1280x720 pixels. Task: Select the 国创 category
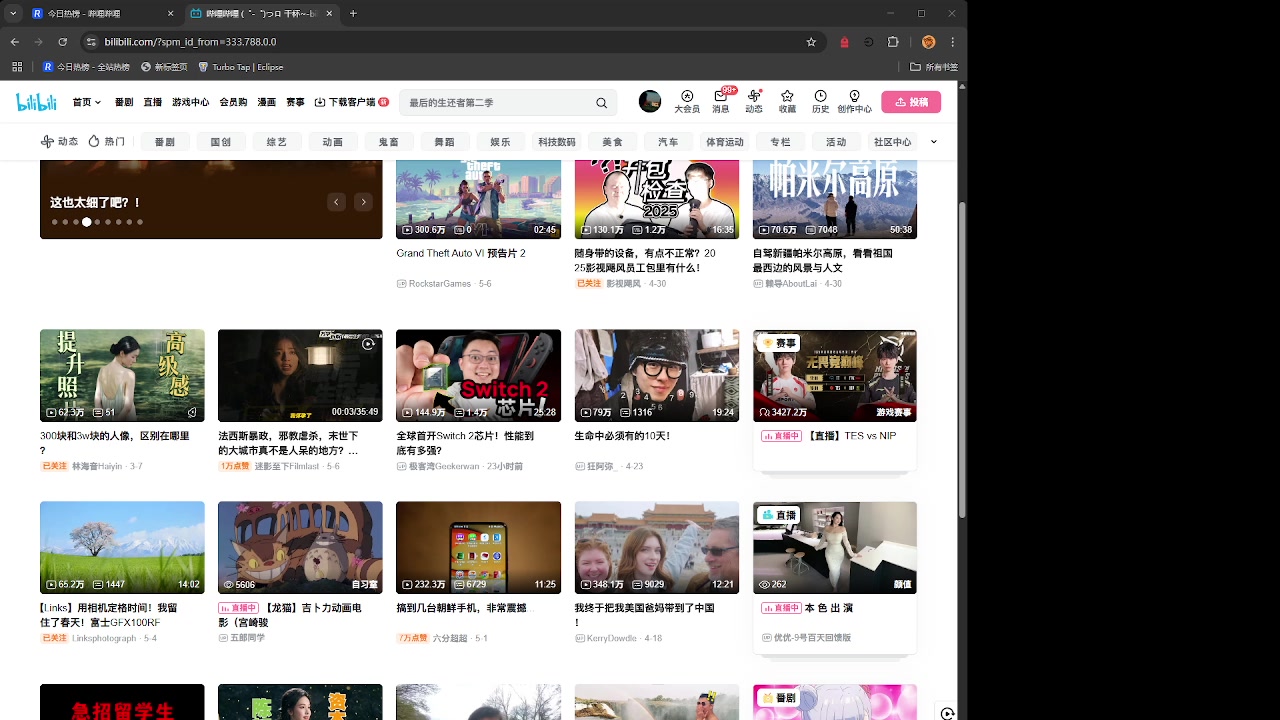click(x=221, y=142)
